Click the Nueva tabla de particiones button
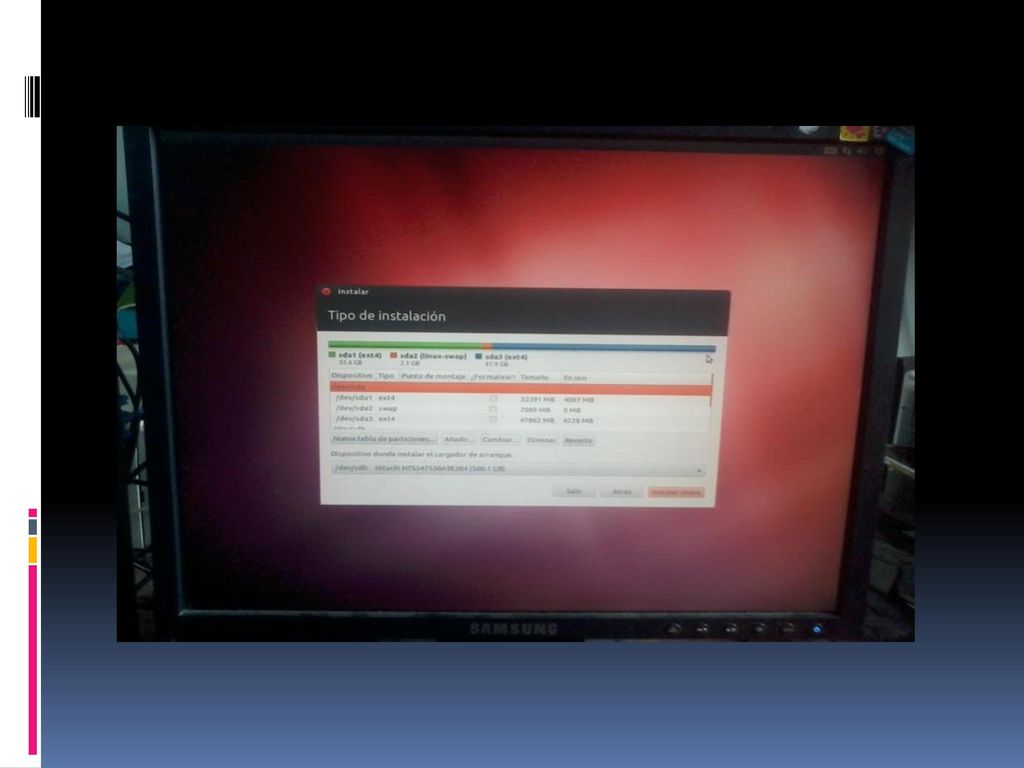The image size is (1024, 768). point(383,439)
